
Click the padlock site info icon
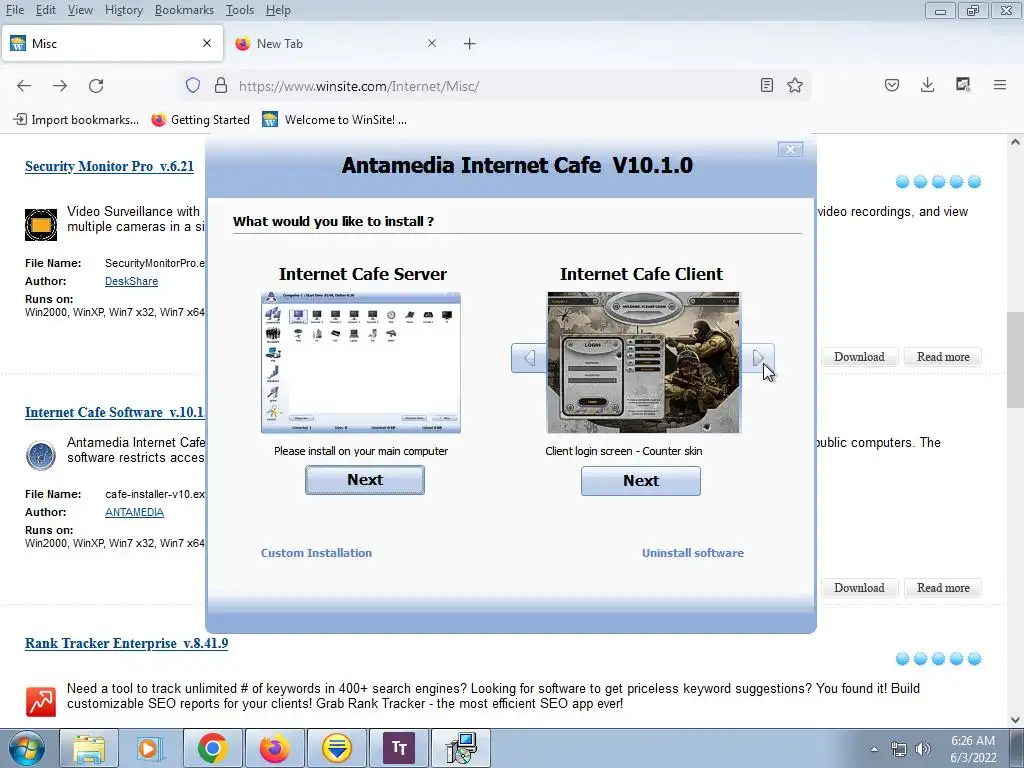[221, 86]
